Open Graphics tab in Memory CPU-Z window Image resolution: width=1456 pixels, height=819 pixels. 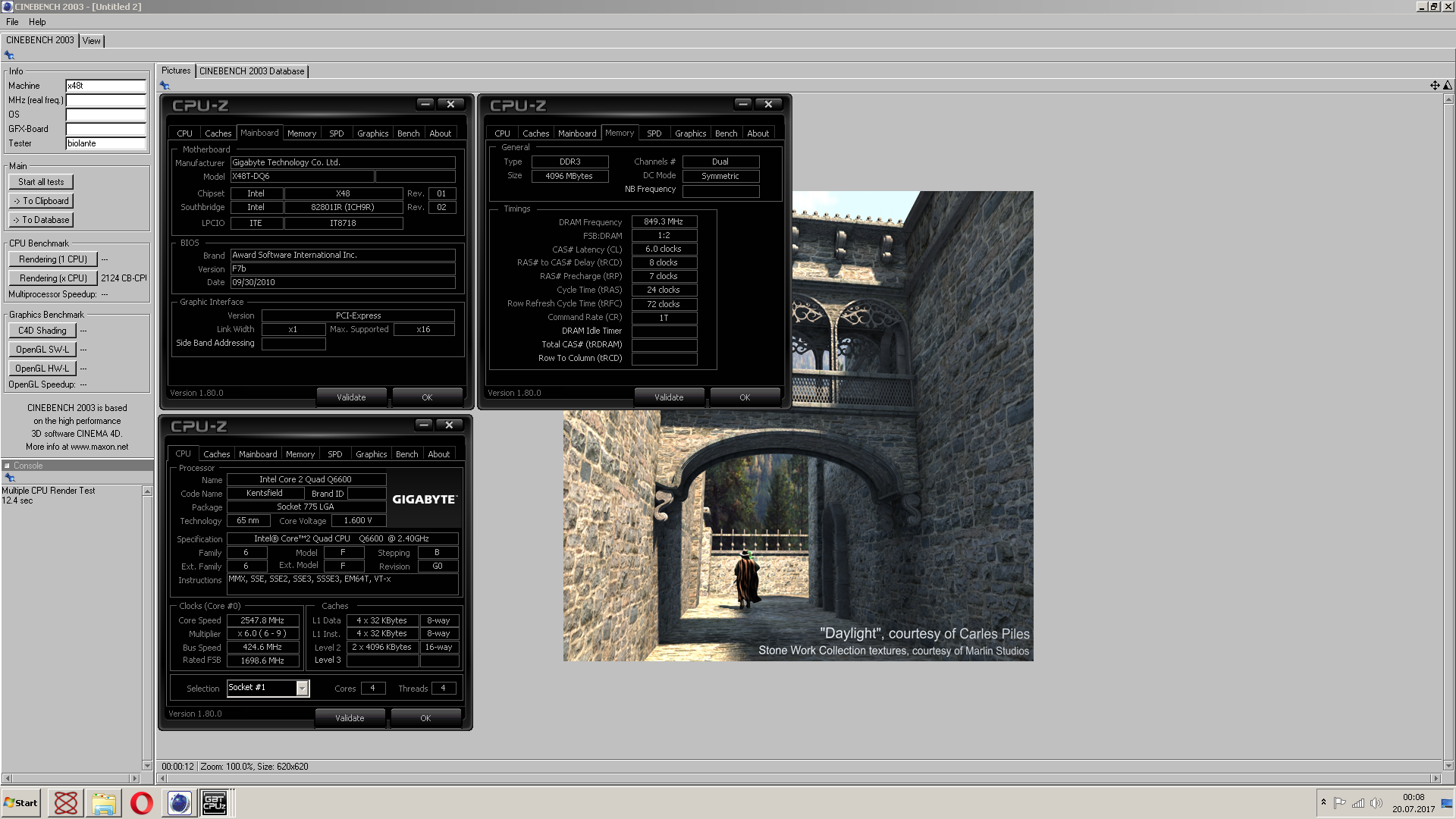[691, 133]
